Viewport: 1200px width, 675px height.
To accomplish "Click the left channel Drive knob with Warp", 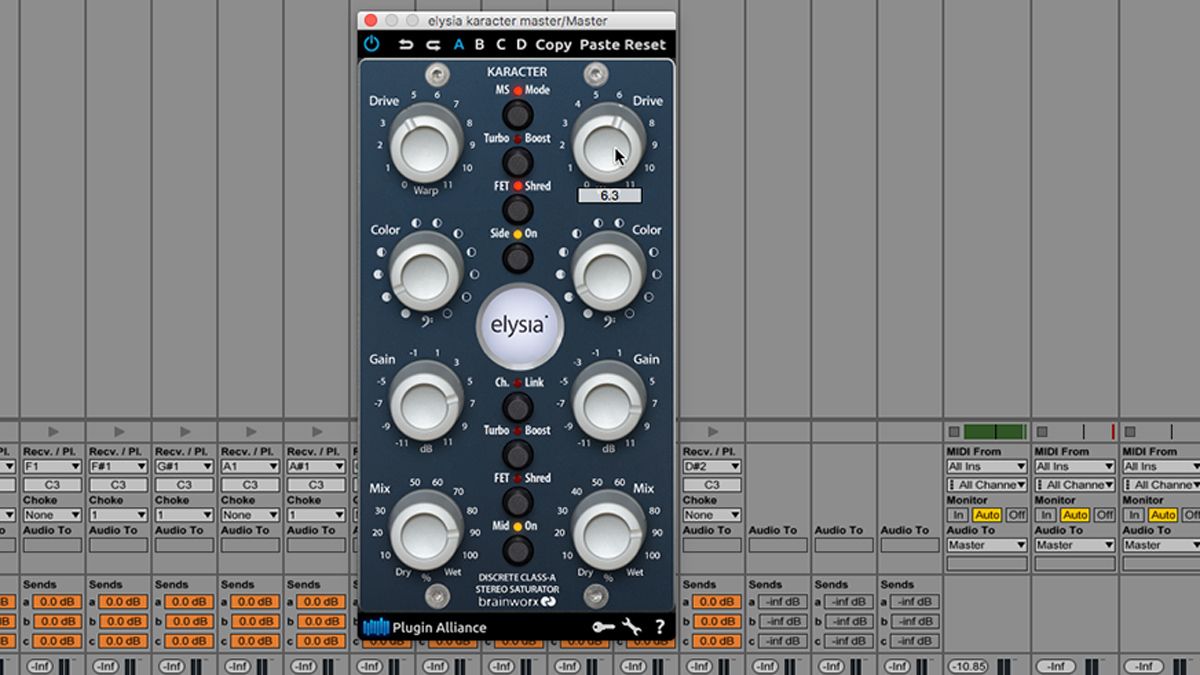I will [425, 146].
